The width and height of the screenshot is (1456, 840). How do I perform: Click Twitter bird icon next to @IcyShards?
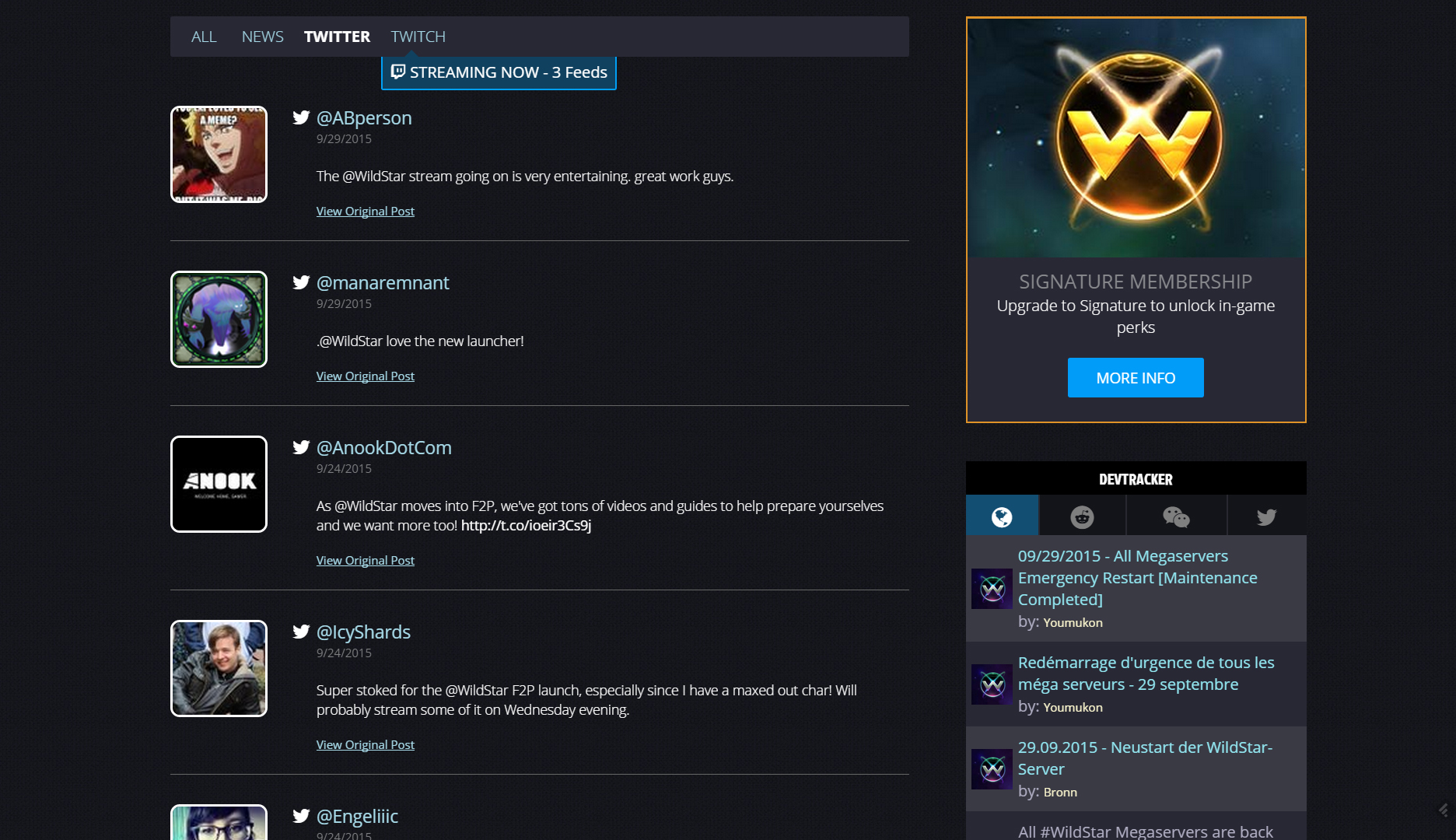click(301, 632)
